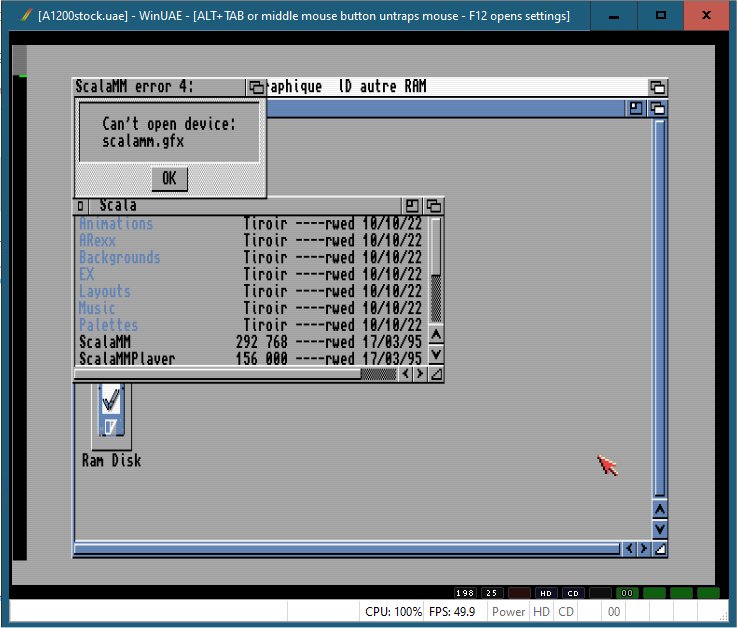Open the Music drawer
Screen dimensions: 737x628
point(97,308)
